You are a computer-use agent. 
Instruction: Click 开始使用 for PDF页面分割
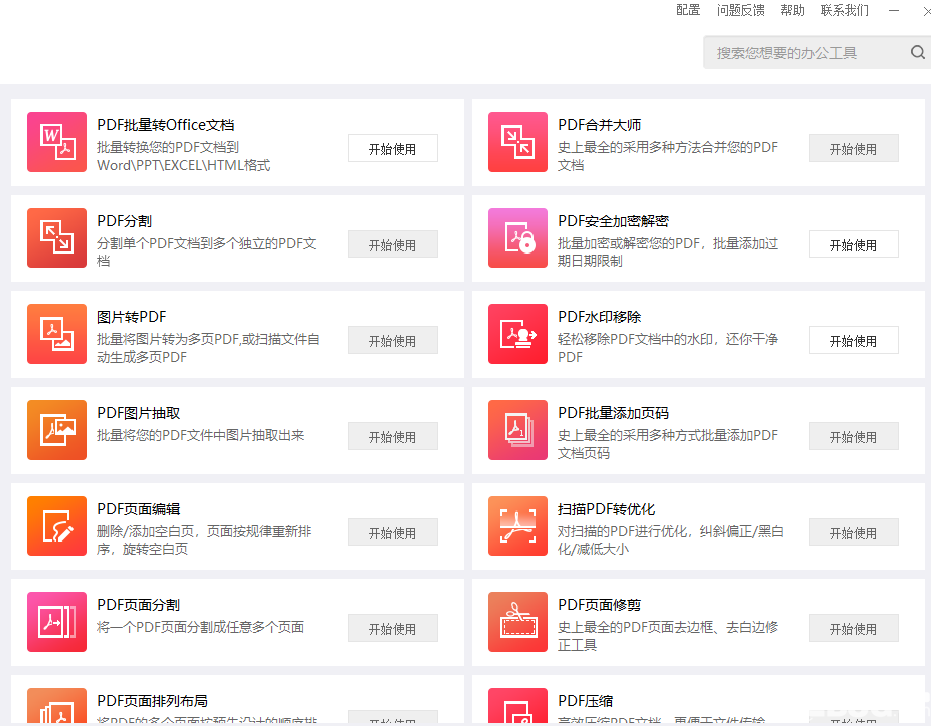392,628
